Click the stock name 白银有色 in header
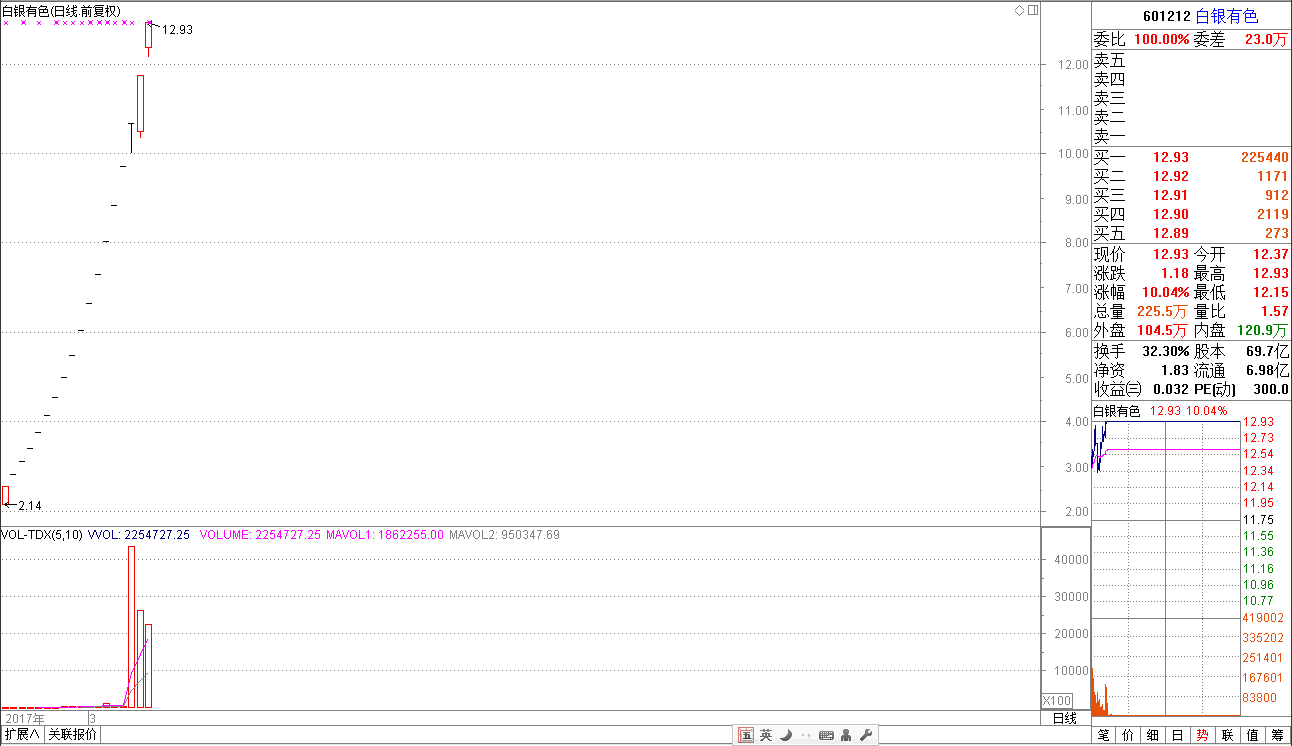Image resolution: width=1292 pixels, height=746 pixels. pyautogui.click(x=1226, y=16)
